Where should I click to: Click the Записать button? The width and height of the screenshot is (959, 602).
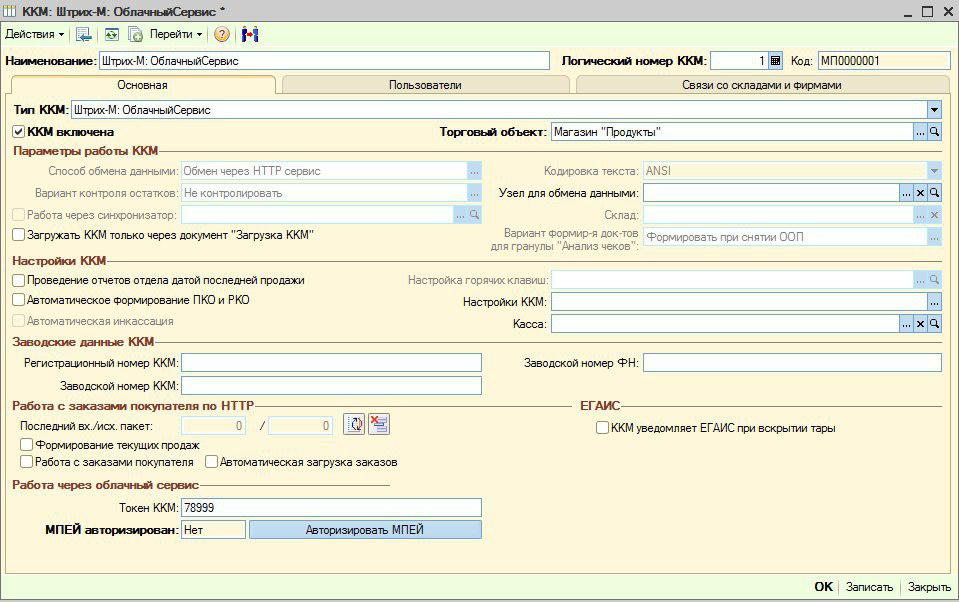pos(868,587)
